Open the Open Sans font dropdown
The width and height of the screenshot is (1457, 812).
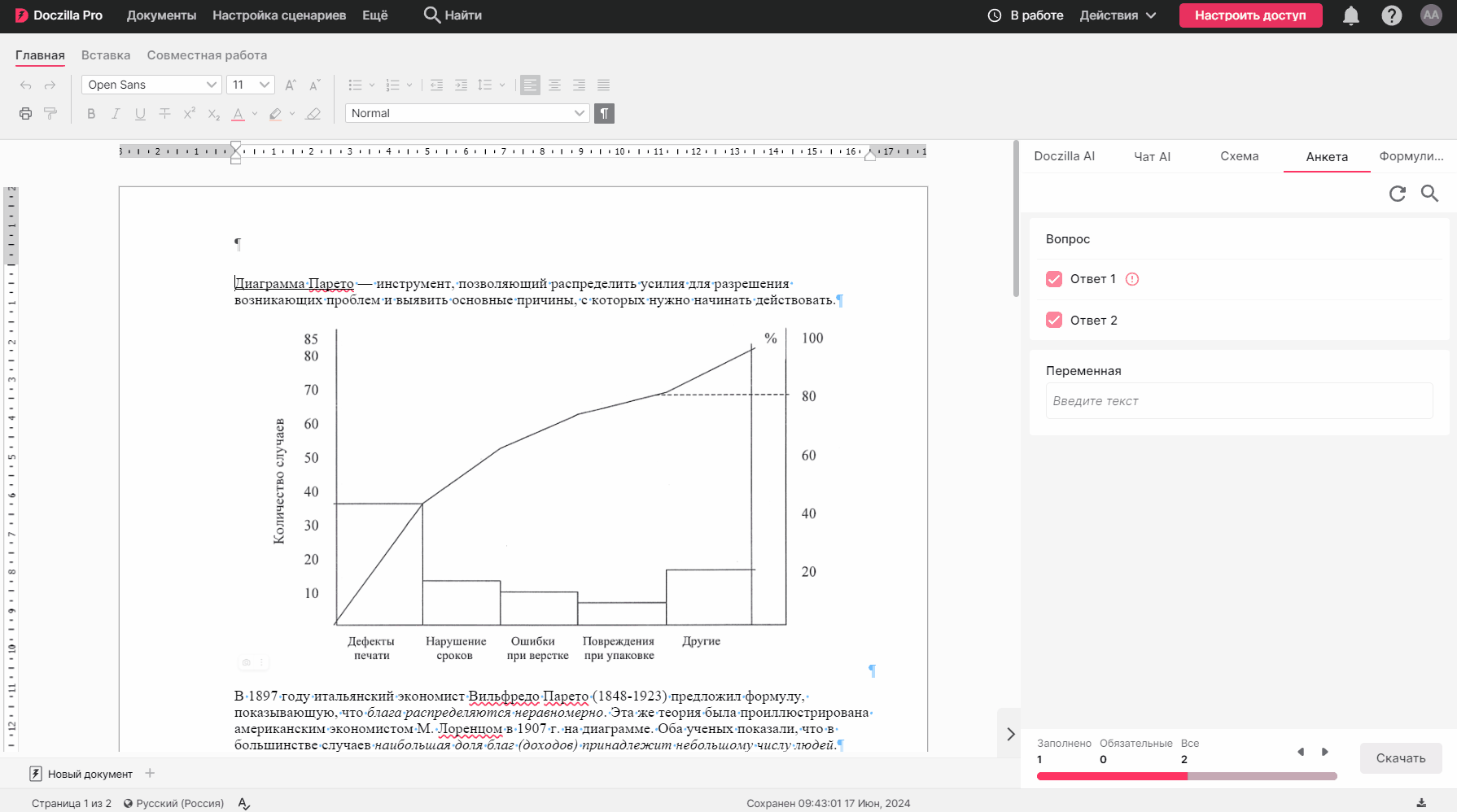[151, 85]
